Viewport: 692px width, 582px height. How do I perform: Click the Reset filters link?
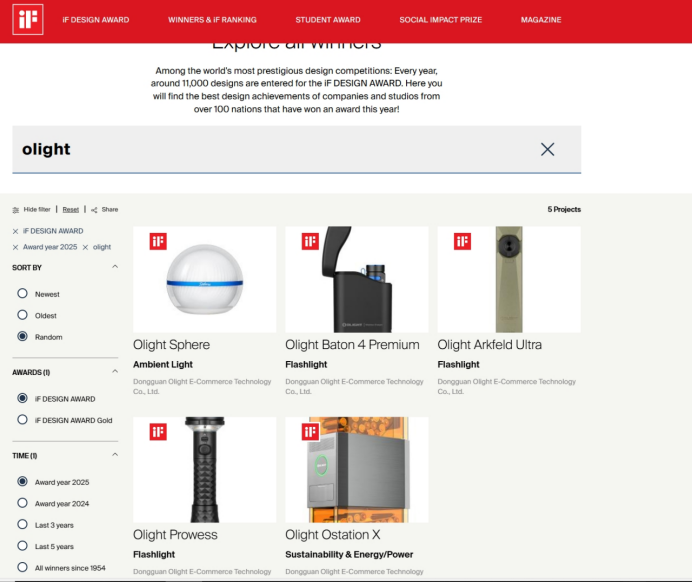(x=70, y=210)
